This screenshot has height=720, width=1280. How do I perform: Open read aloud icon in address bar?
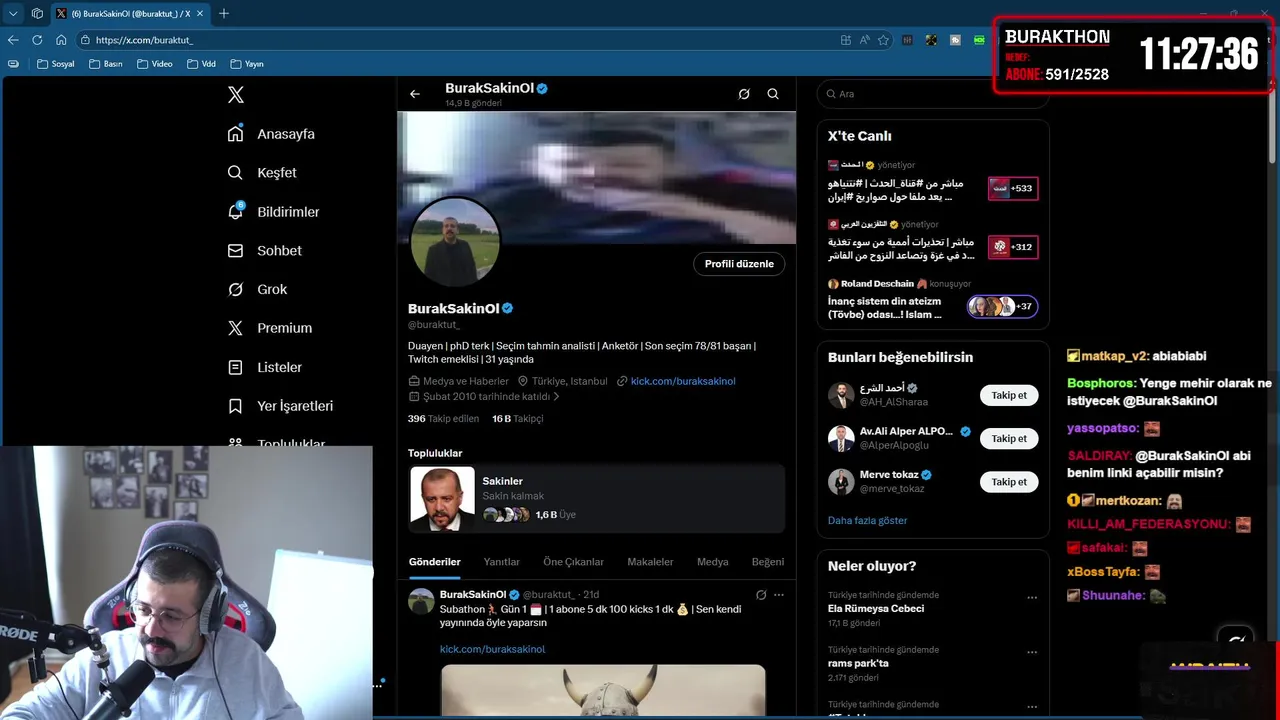864,40
